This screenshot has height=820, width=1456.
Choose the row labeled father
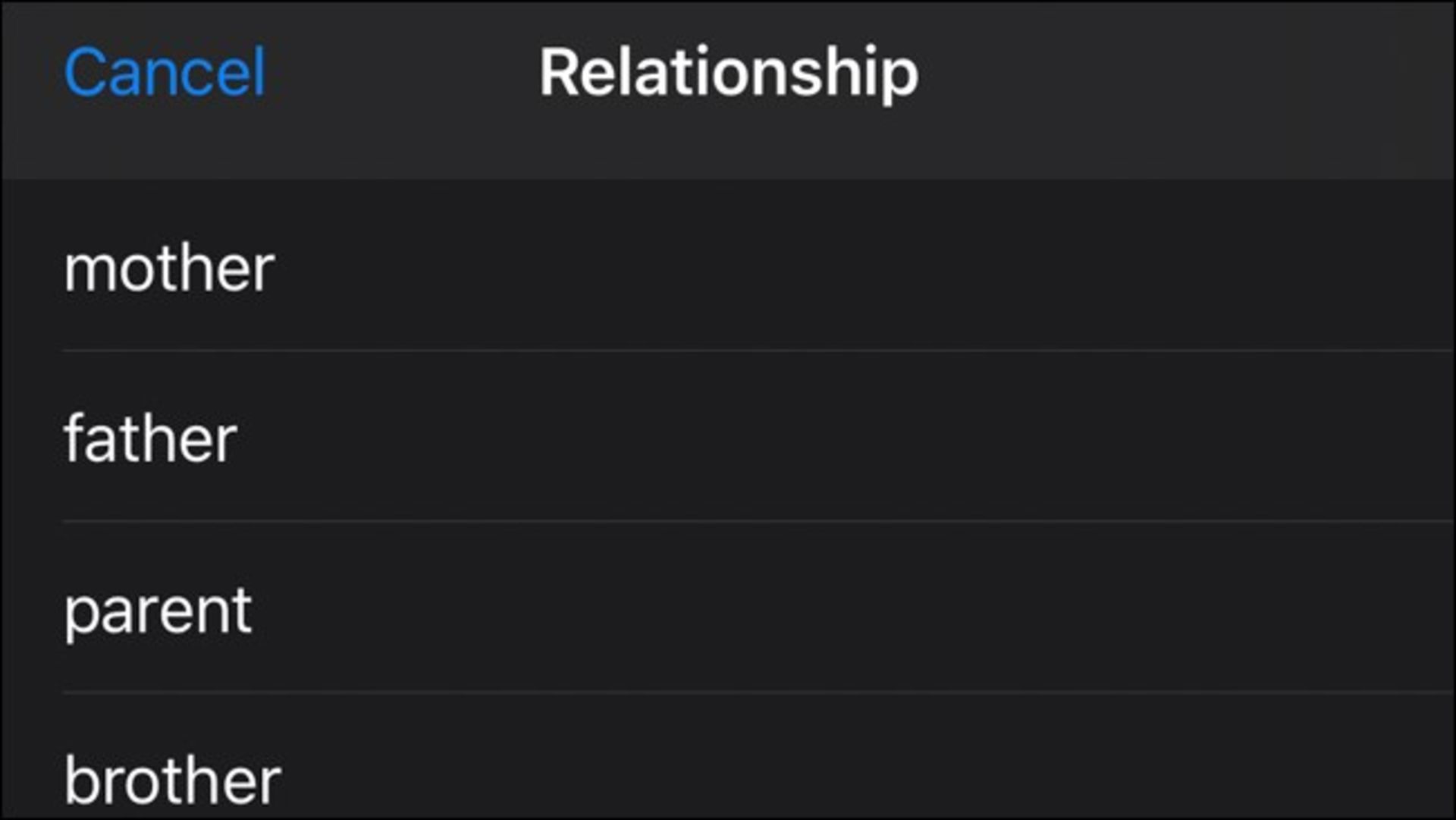coord(728,436)
